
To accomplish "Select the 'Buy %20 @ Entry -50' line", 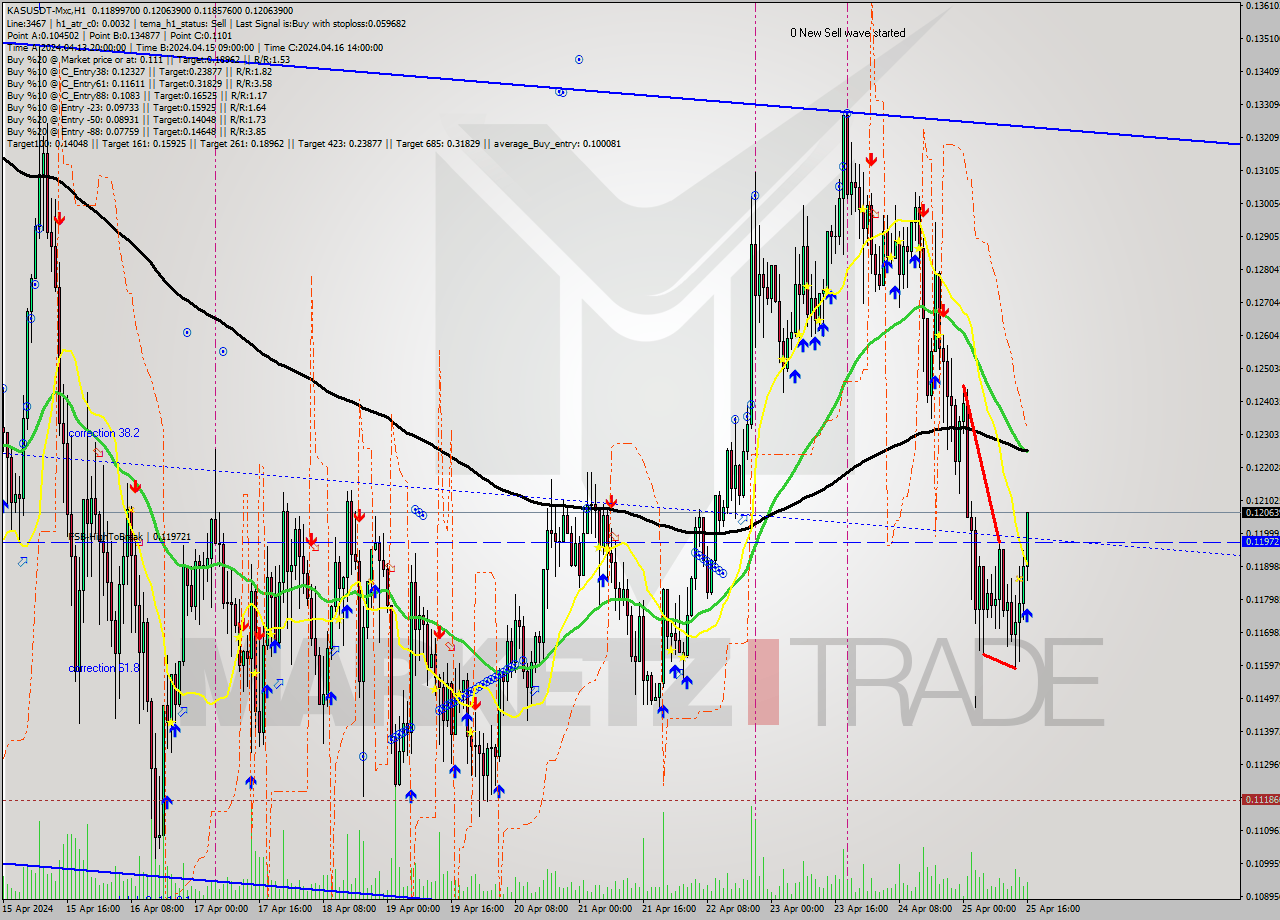I will point(136,119).
